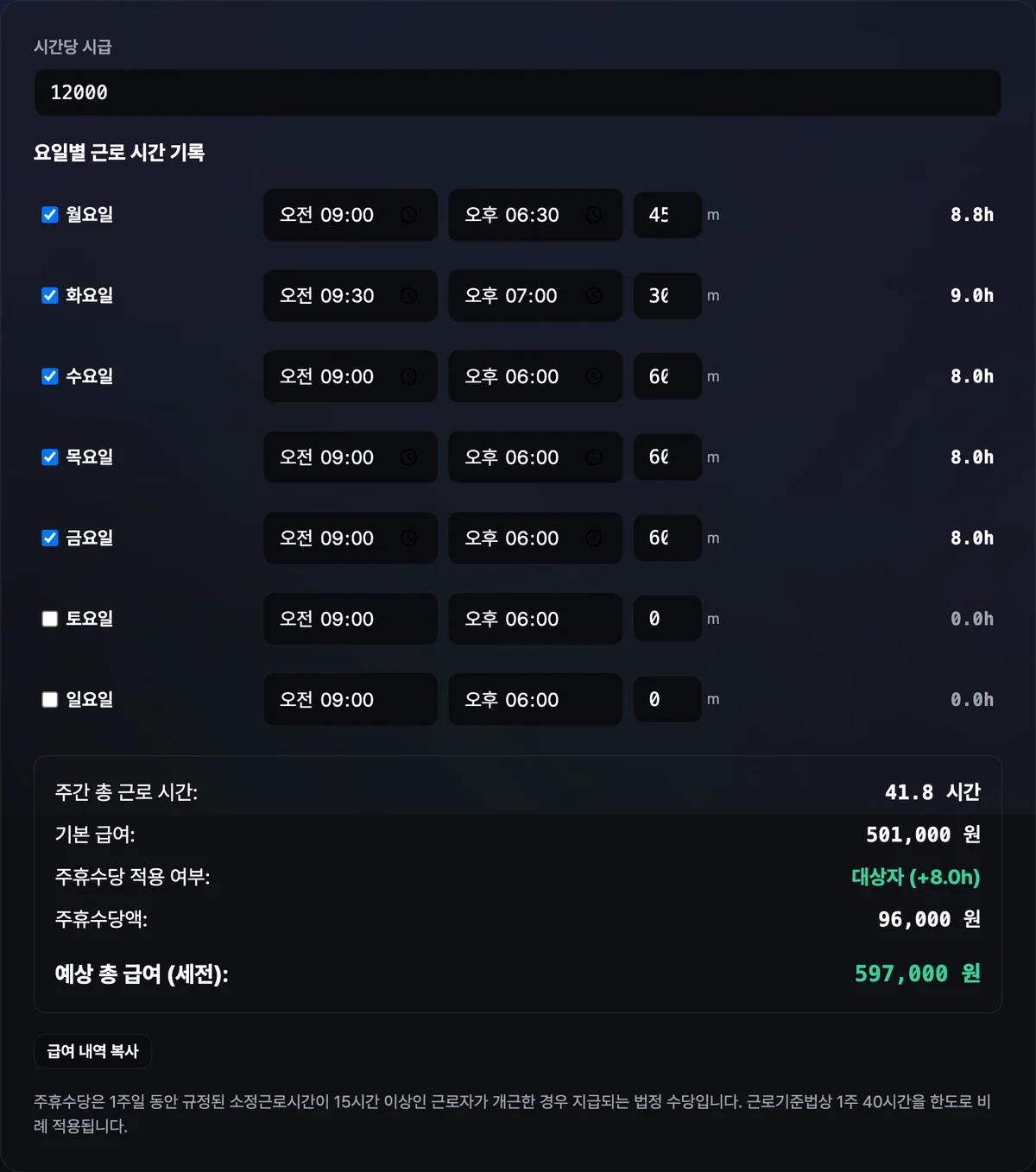This screenshot has height=1172, width=1036.
Task: Open clock picker for Monday start time
Action: pos(408,215)
